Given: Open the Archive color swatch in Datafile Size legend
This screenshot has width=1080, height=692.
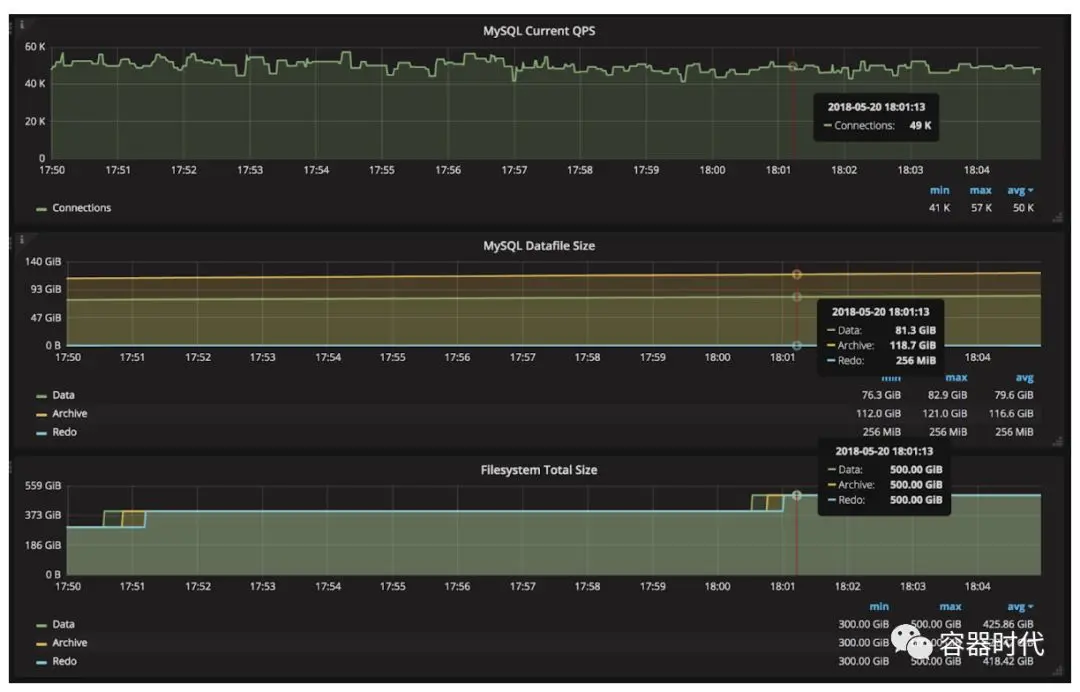Looking at the screenshot, I should [41, 415].
